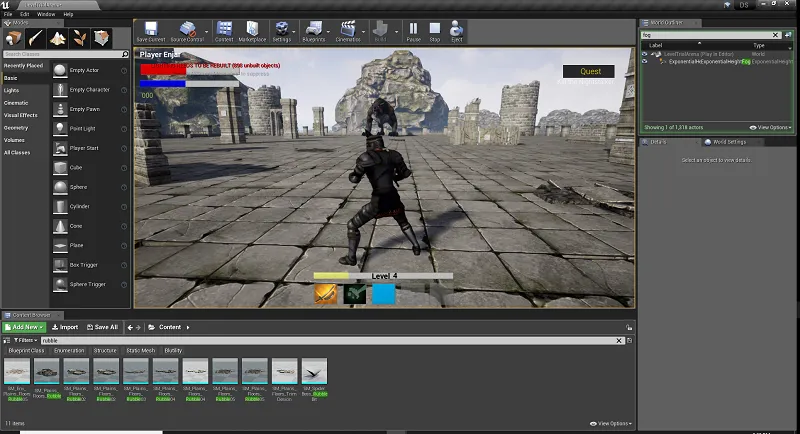Pick the Plane shape icon
The width and height of the screenshot is (800, 434).
click(60, 245)
